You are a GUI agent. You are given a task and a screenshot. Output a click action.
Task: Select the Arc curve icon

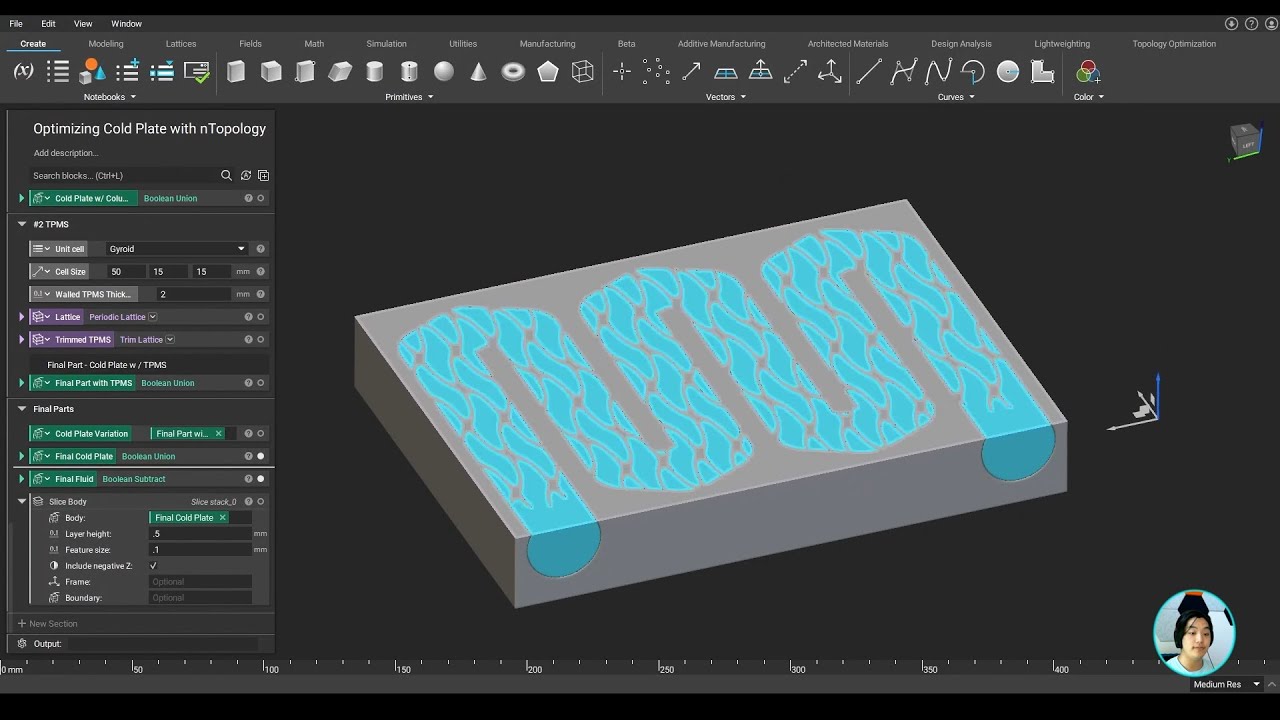pyautogui.click(x=973, y=71)
